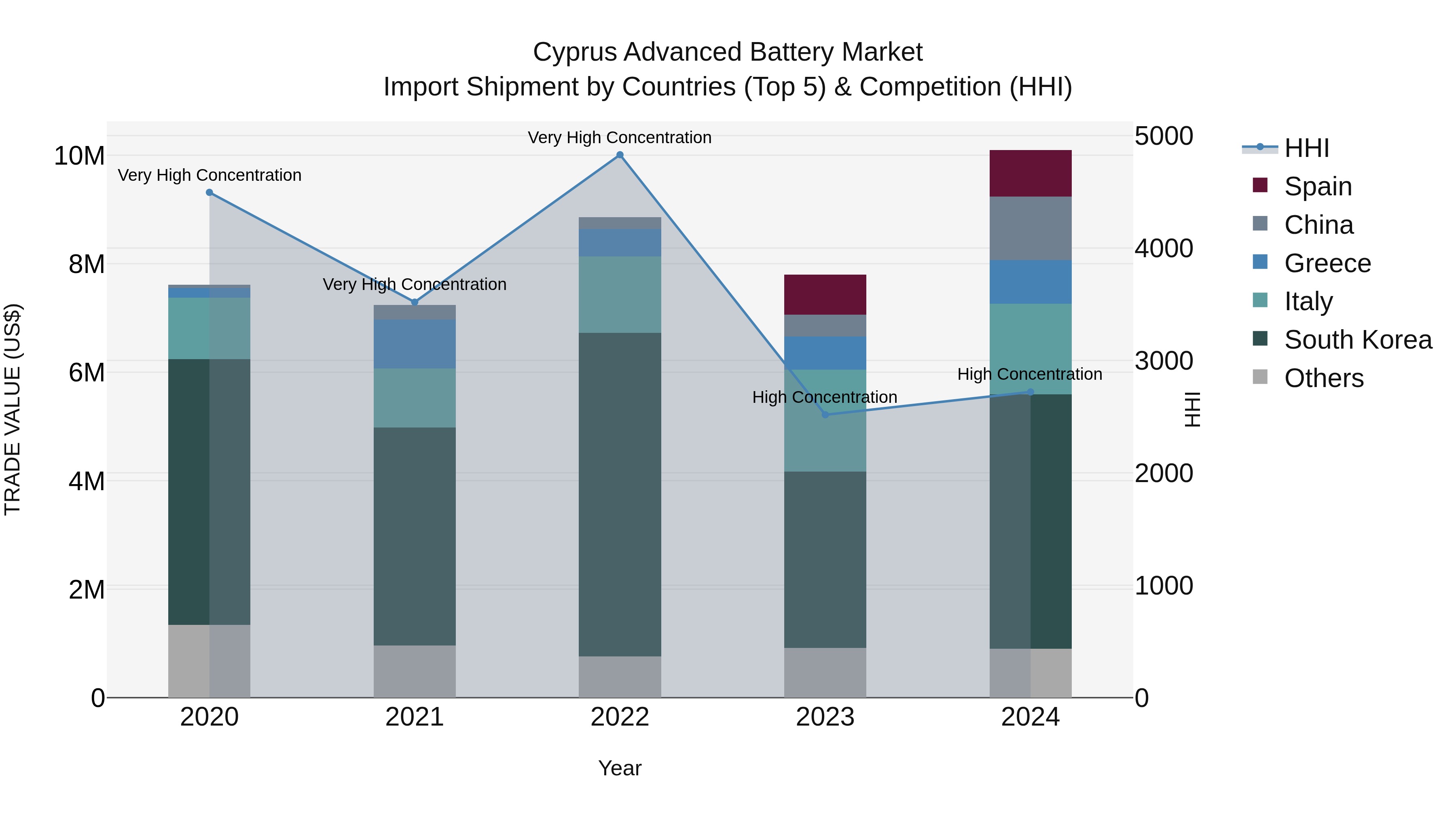Image resolution: width=1456 pixels, height=819 pixels.
Task: Click the 'High Concentration' label near 2023
Action: 825,397
